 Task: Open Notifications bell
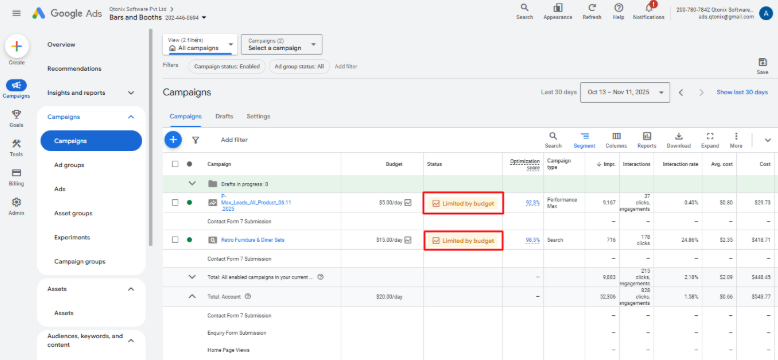(x=648, y=11)
